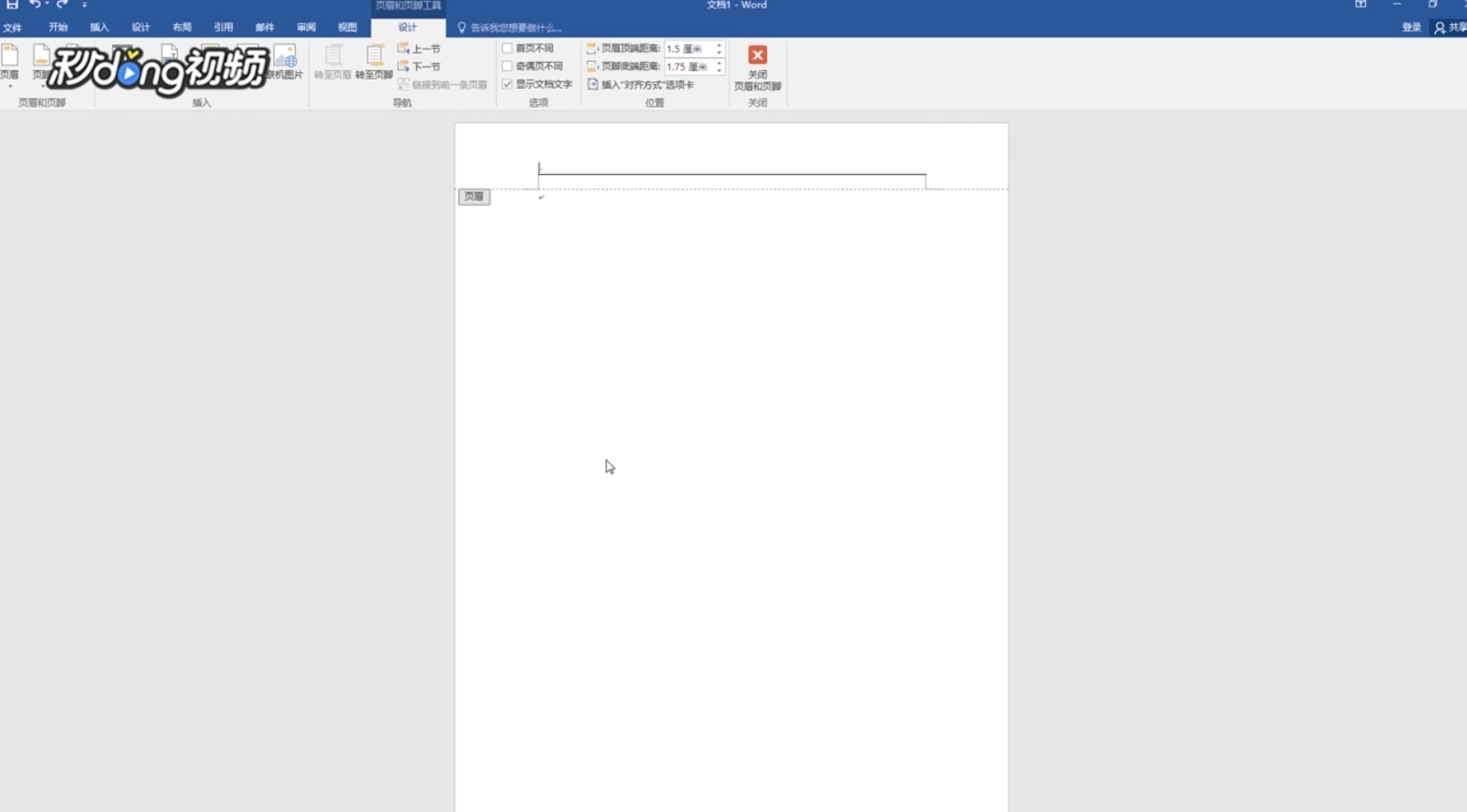This screenshot has width=1467, height=812.
Task: Click 插入"对齐方式"选项卡 button
Action: point(641,84)
